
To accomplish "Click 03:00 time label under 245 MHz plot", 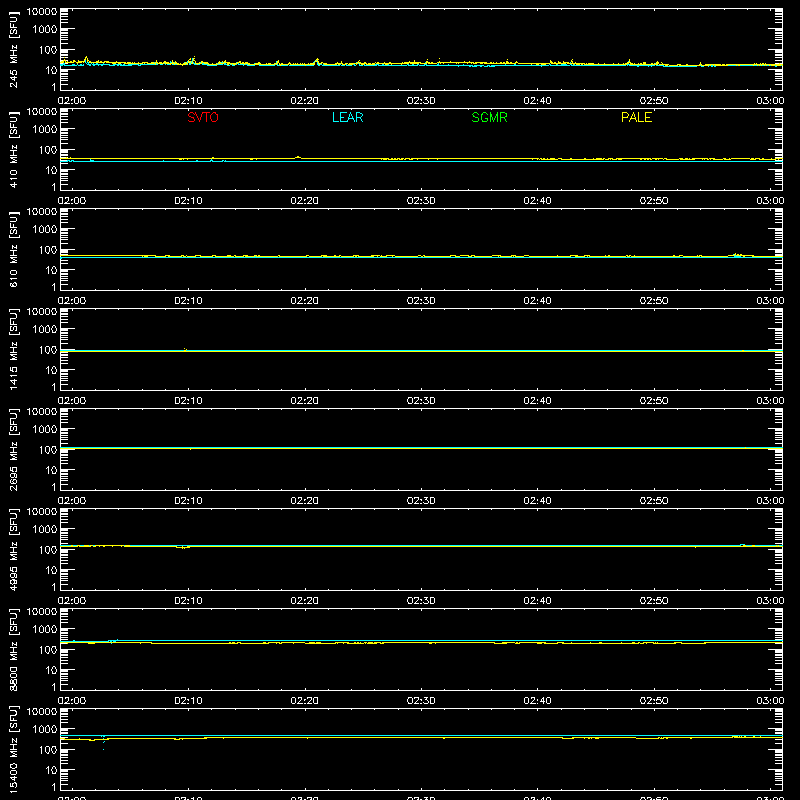I will (x=770, y=101).
